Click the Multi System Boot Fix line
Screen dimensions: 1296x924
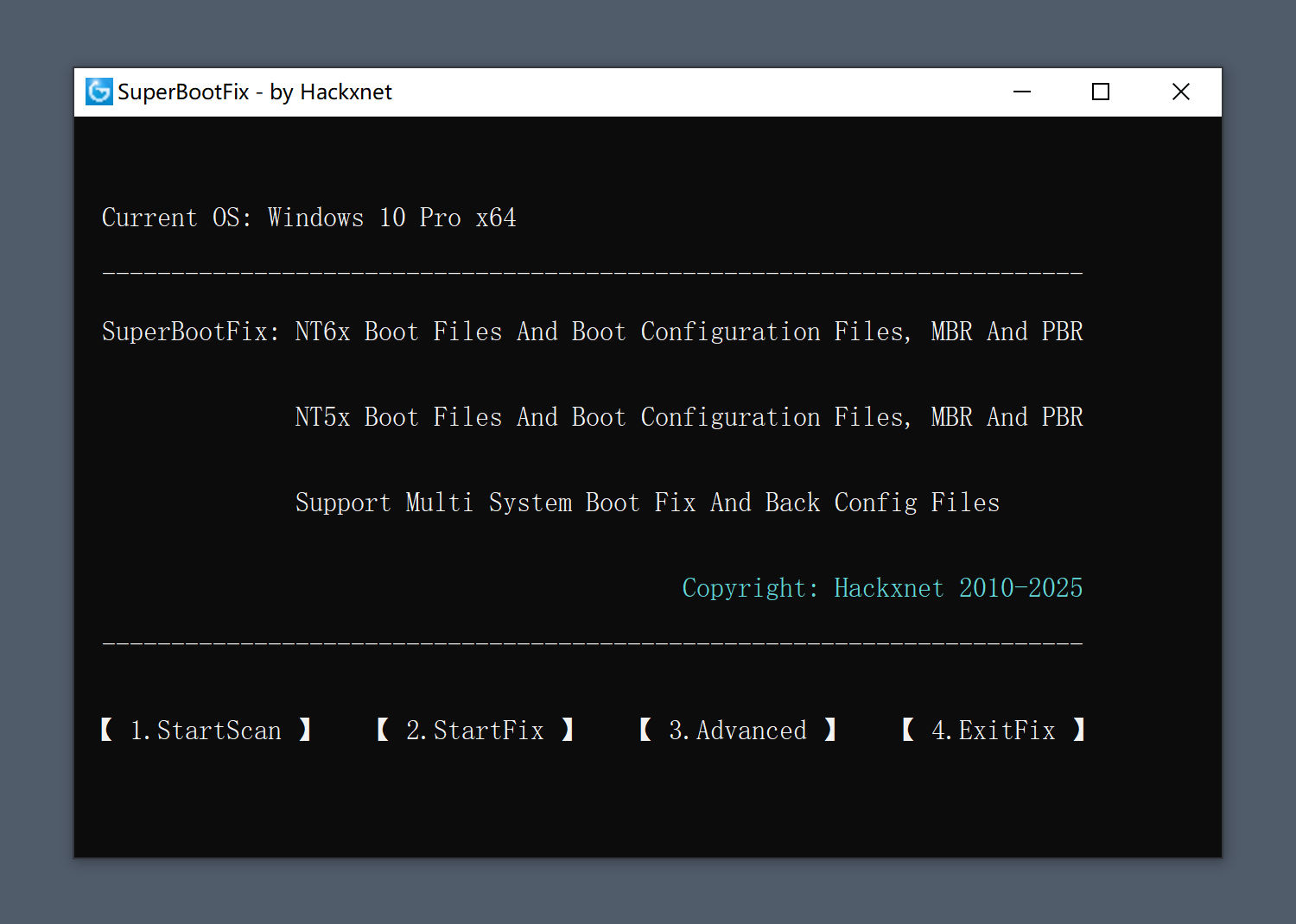click(647, 502)
